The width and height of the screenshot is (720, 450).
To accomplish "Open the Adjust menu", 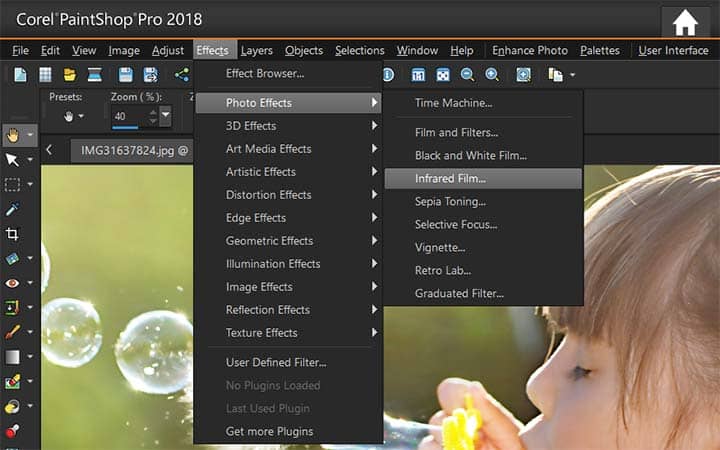I will click(168, 51).
